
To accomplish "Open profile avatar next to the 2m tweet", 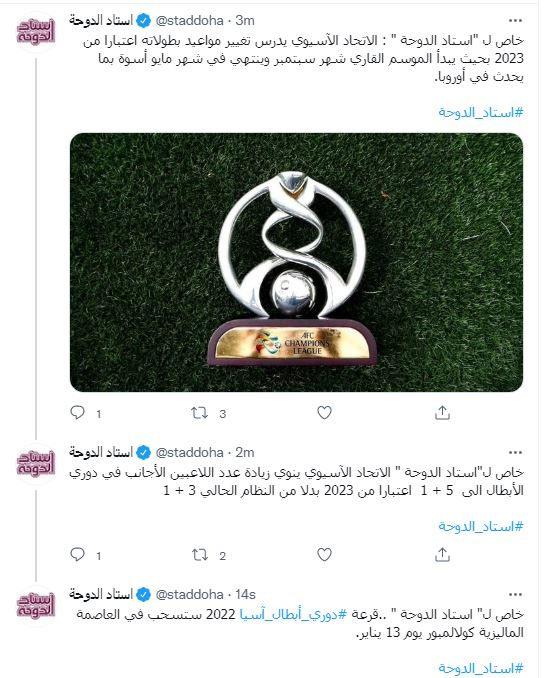I will click(x=36, y=464).
